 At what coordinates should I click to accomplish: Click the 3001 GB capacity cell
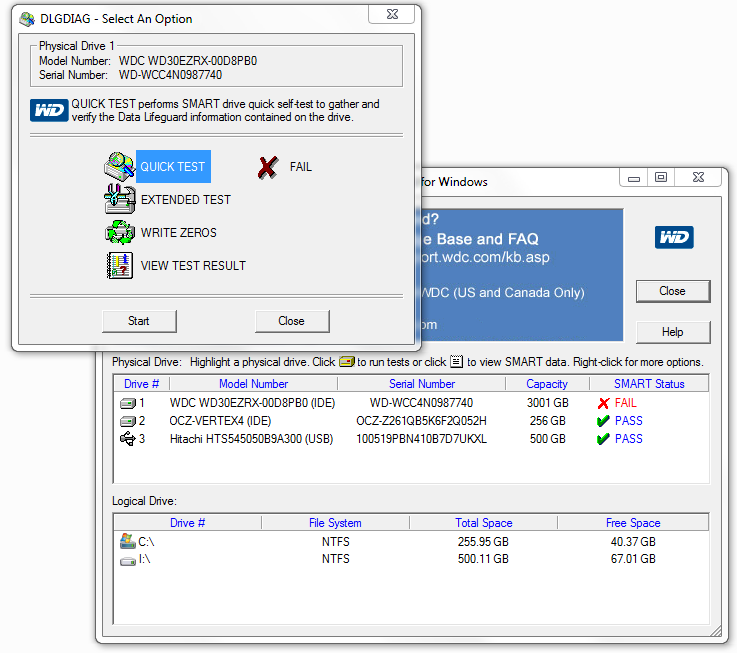548,403
